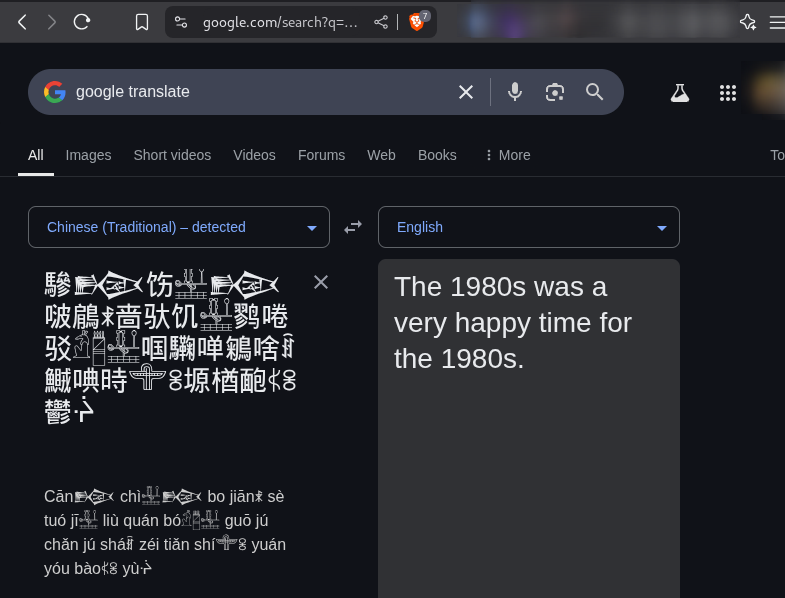Reload the current page
The image size is (785, 598).
click(82, 22)
